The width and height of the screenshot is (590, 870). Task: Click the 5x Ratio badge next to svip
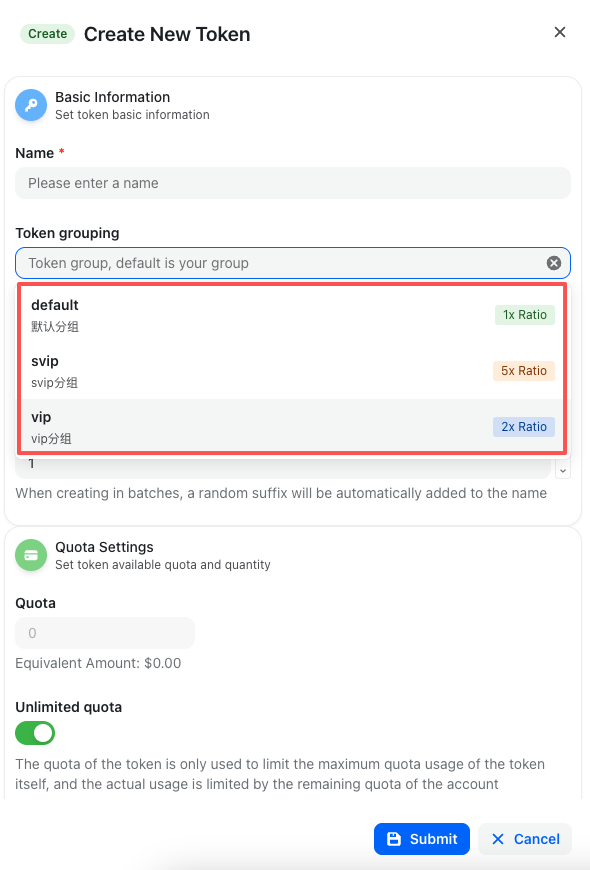coord(523,370)
